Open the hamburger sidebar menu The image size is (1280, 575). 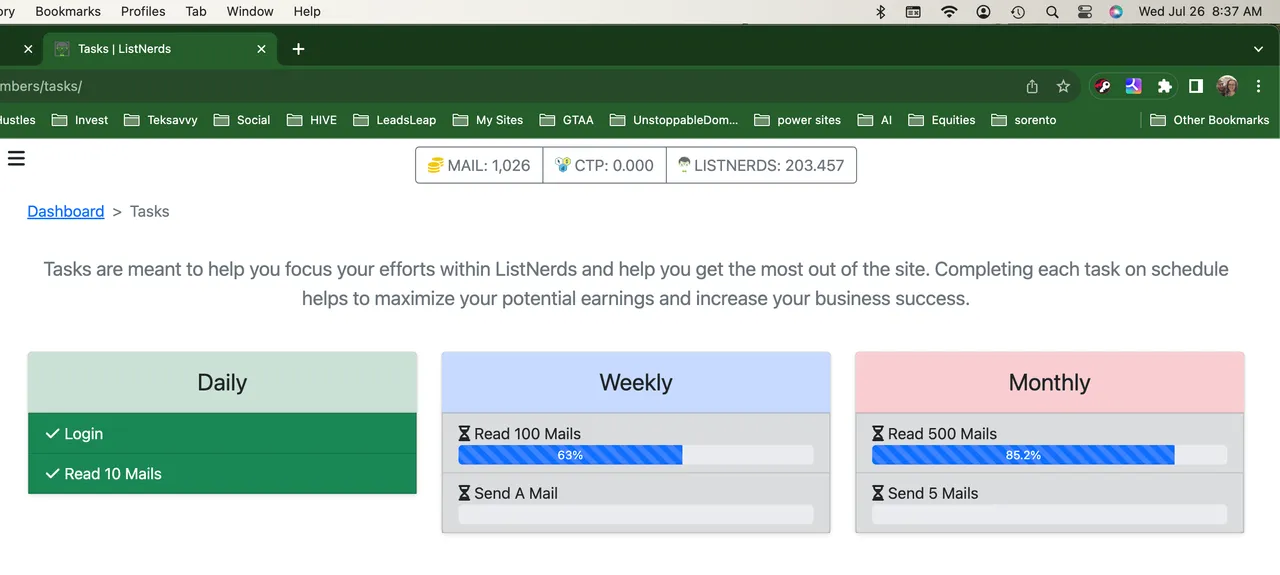(x=16, y=158)
